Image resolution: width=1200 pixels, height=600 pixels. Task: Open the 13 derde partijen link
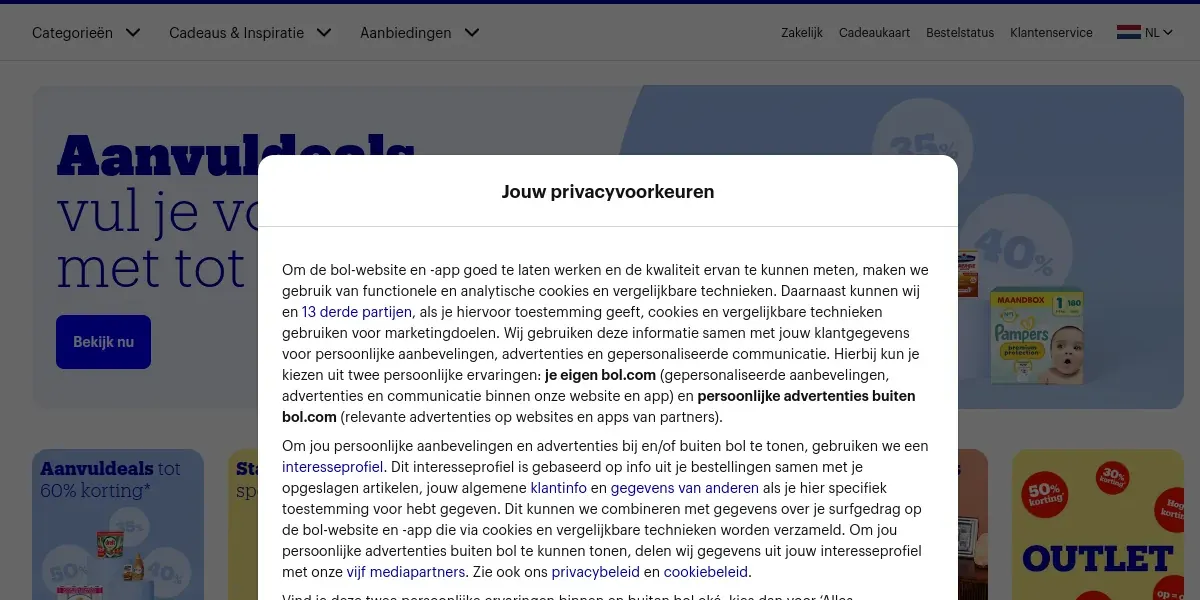(x=343, y=312)
